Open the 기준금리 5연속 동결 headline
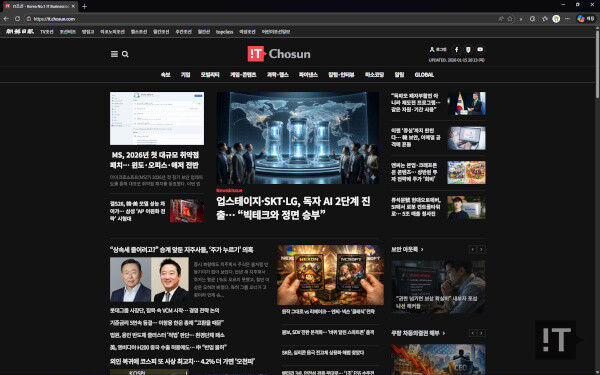 (167, 323)
